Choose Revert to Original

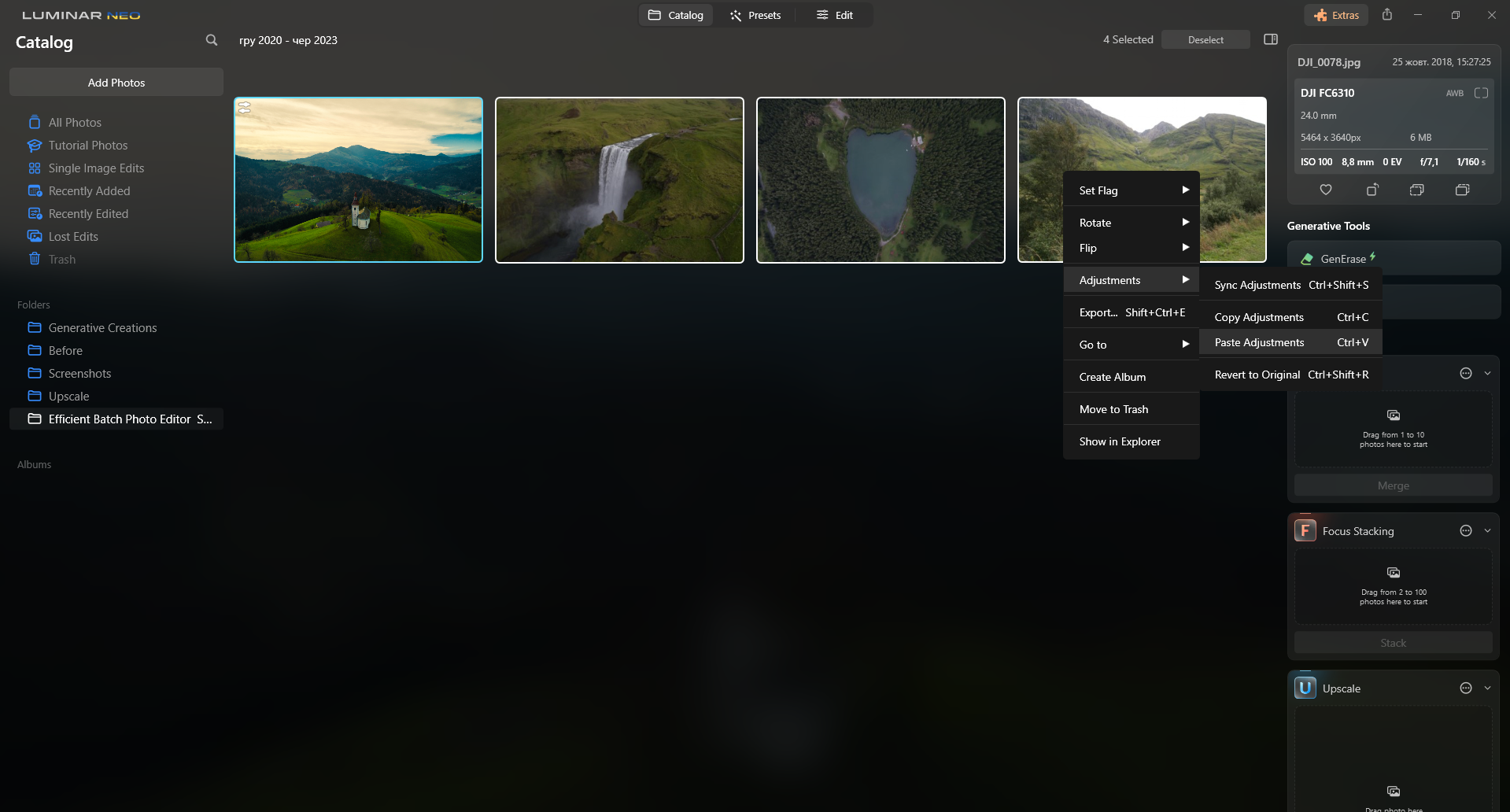coord(1291,375)
